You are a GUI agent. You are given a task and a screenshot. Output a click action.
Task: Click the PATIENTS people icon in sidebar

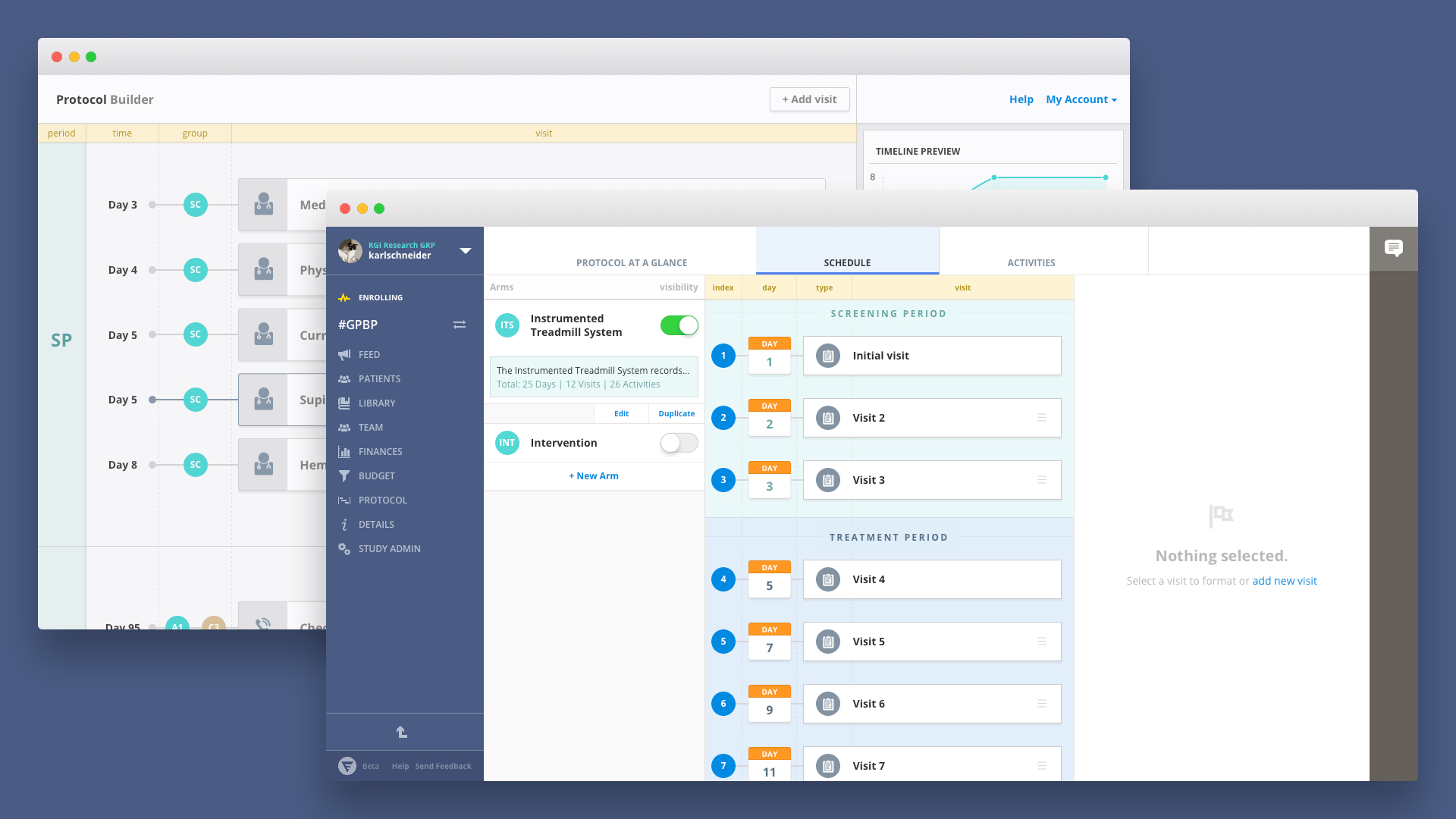point(344,379)
